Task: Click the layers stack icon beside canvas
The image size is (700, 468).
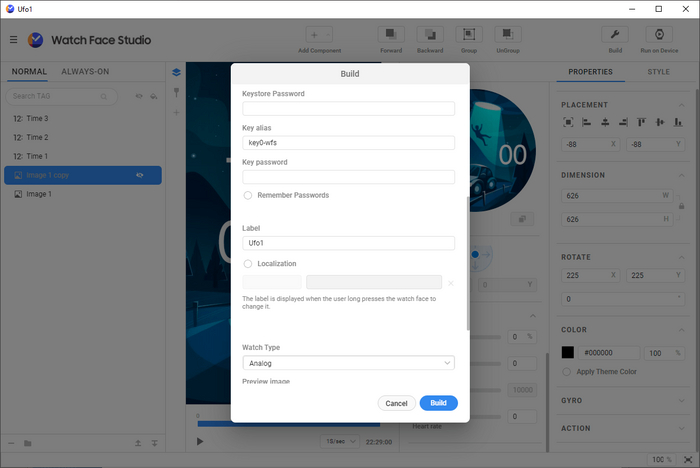Action: pos(176,72)
